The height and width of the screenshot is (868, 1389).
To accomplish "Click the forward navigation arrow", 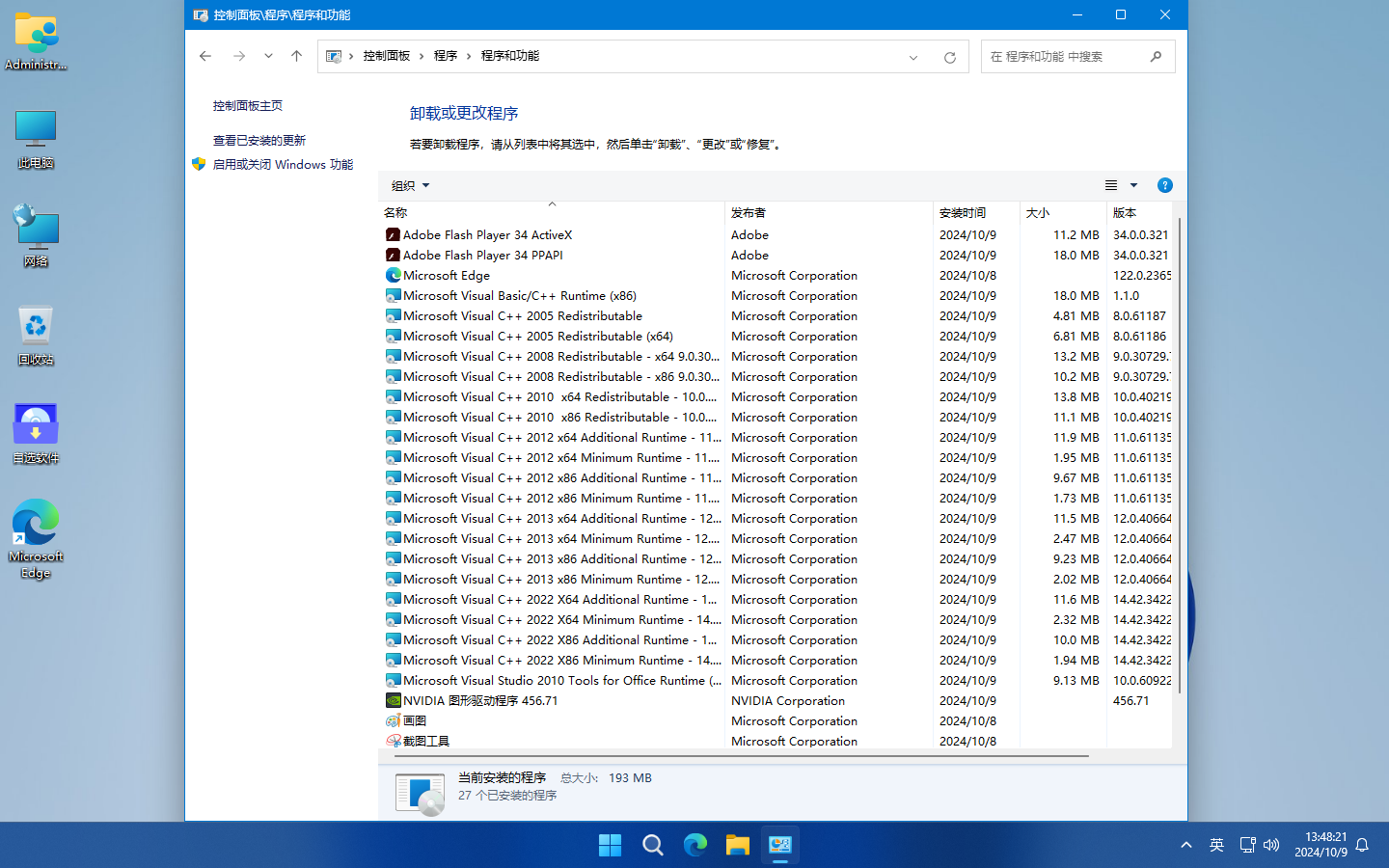I will (x=239, y=56).
